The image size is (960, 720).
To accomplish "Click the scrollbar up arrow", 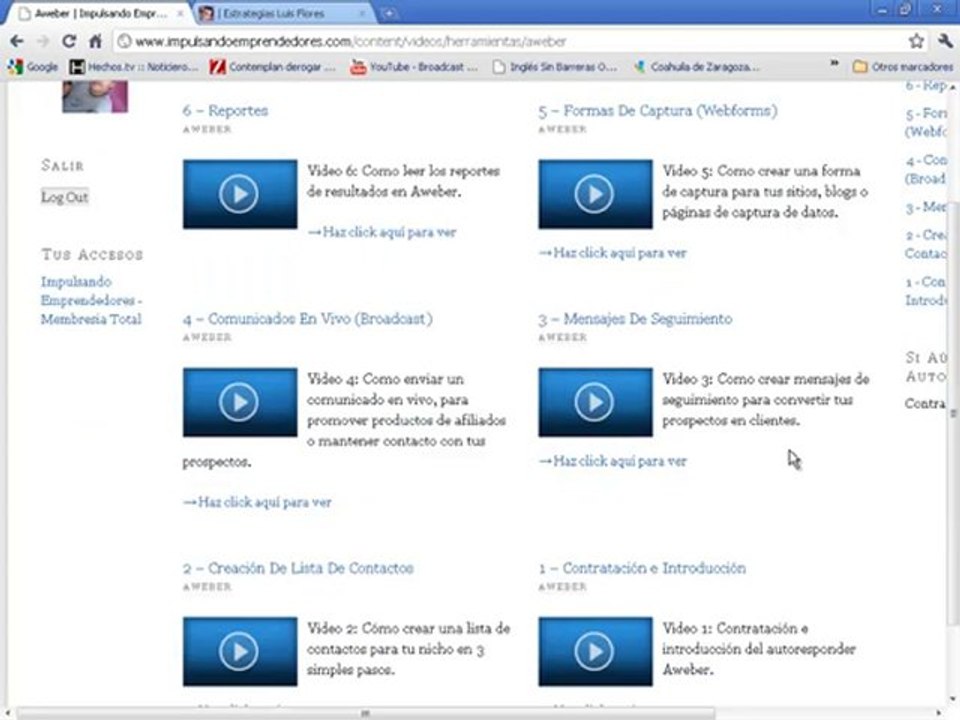I will tap(953, 87).
